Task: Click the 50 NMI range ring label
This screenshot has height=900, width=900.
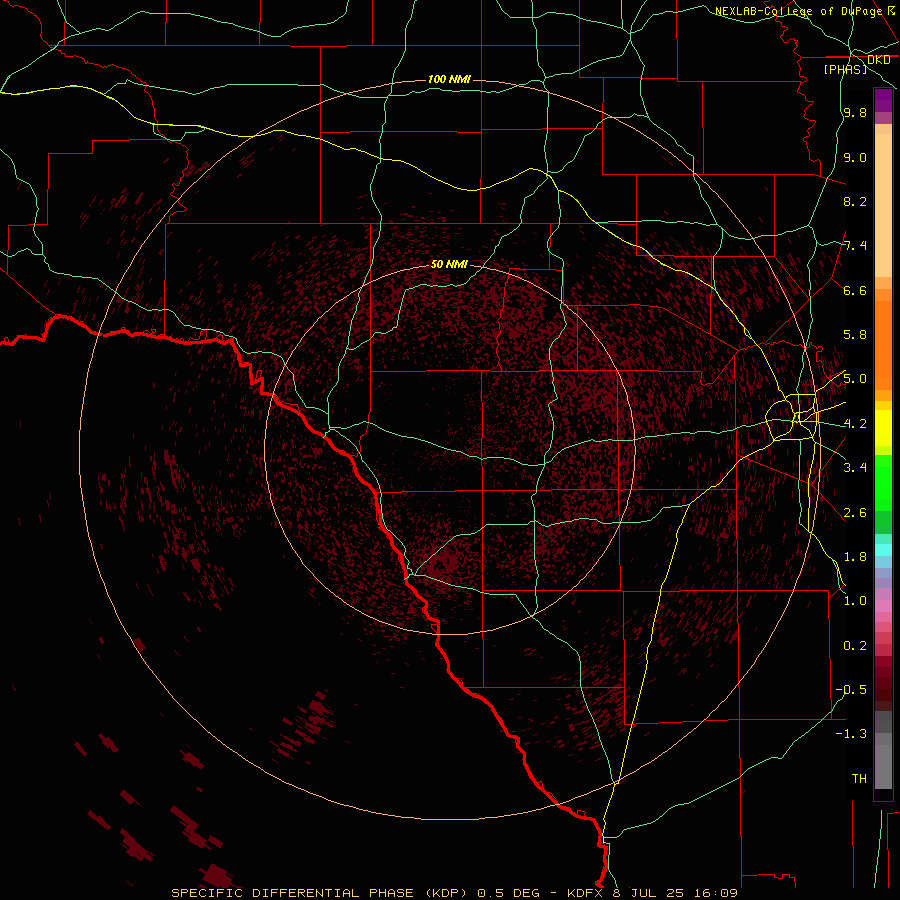Action: (x=449, y=264)
